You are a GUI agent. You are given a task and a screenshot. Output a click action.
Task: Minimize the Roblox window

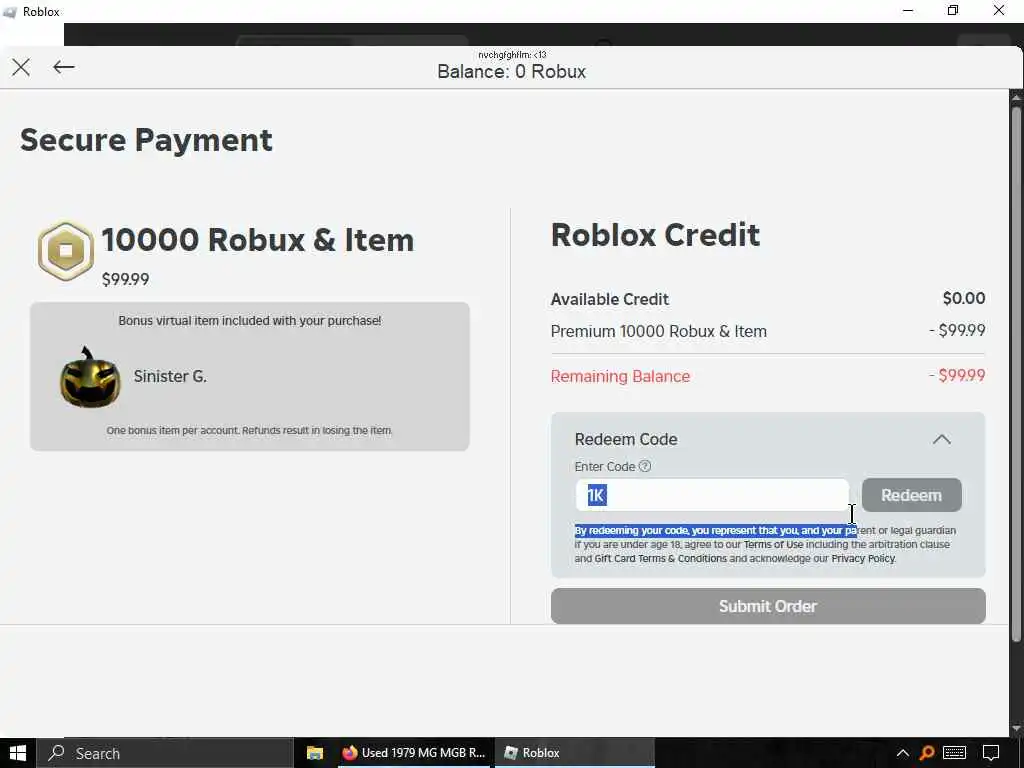[908, 10]
